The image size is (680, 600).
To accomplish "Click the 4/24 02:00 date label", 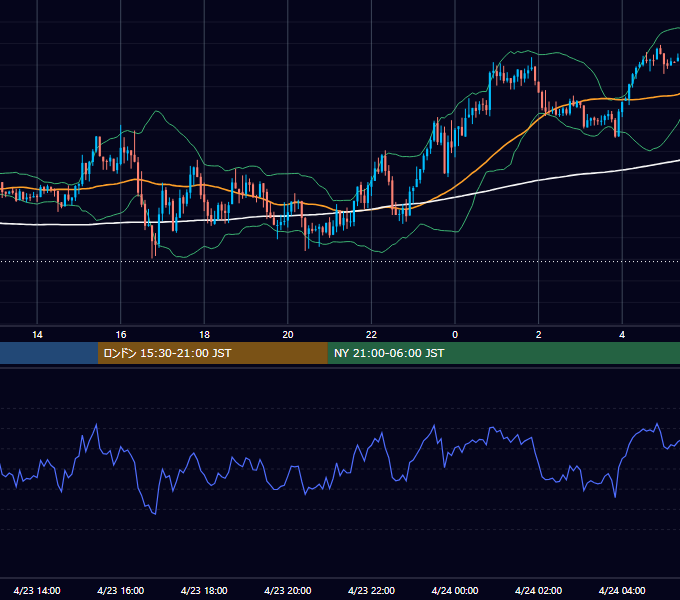I will click(x=538, y=590).
